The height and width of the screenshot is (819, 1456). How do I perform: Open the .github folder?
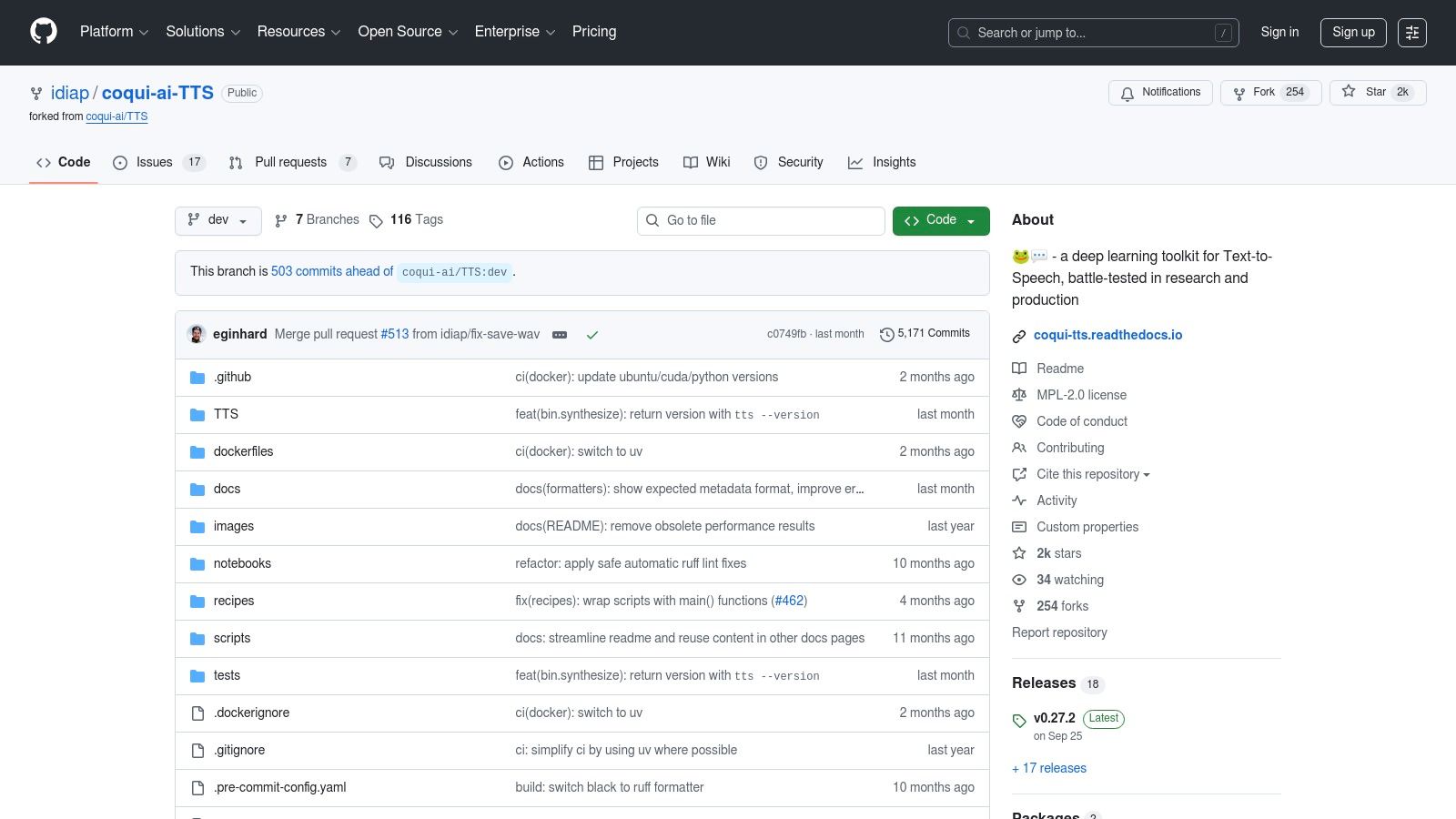[x=233, y=377]
